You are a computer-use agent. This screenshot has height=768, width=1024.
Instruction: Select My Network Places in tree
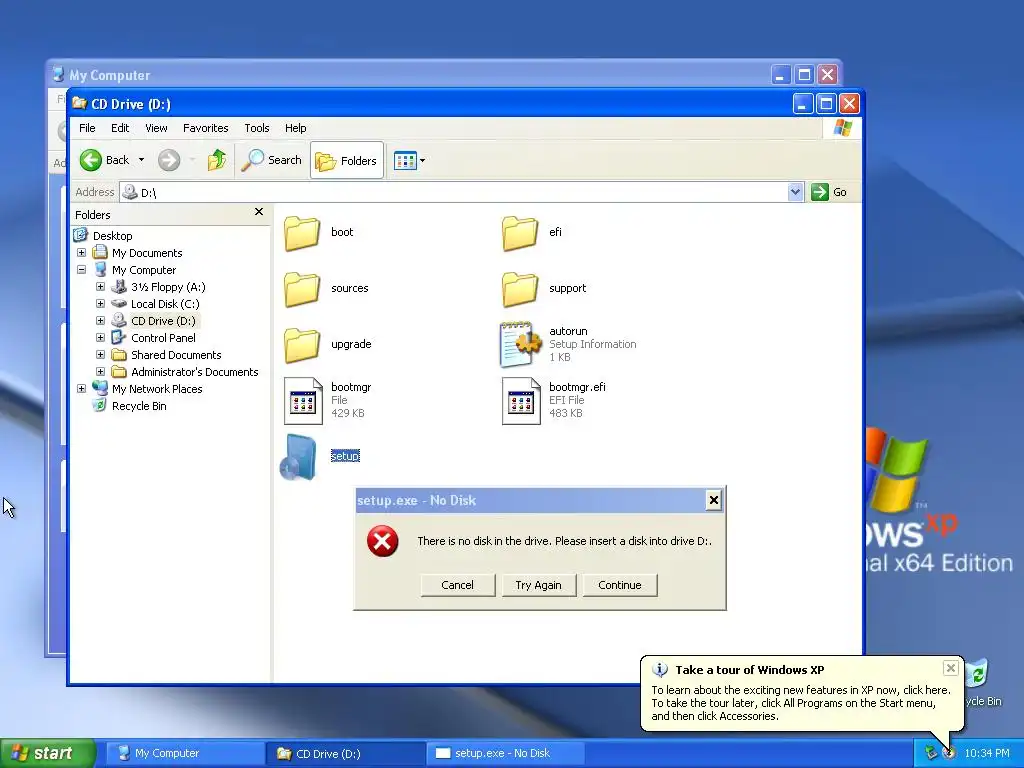pos(157,389)
